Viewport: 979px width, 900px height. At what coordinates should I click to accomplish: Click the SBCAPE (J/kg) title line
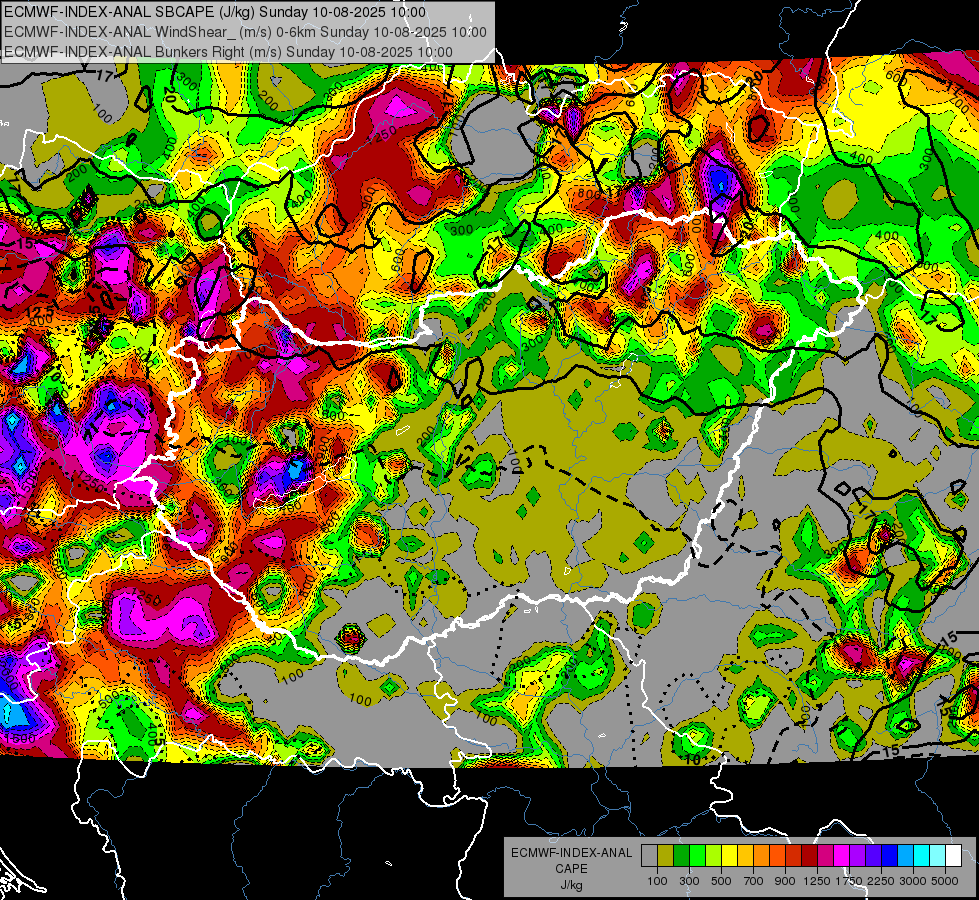215,12
